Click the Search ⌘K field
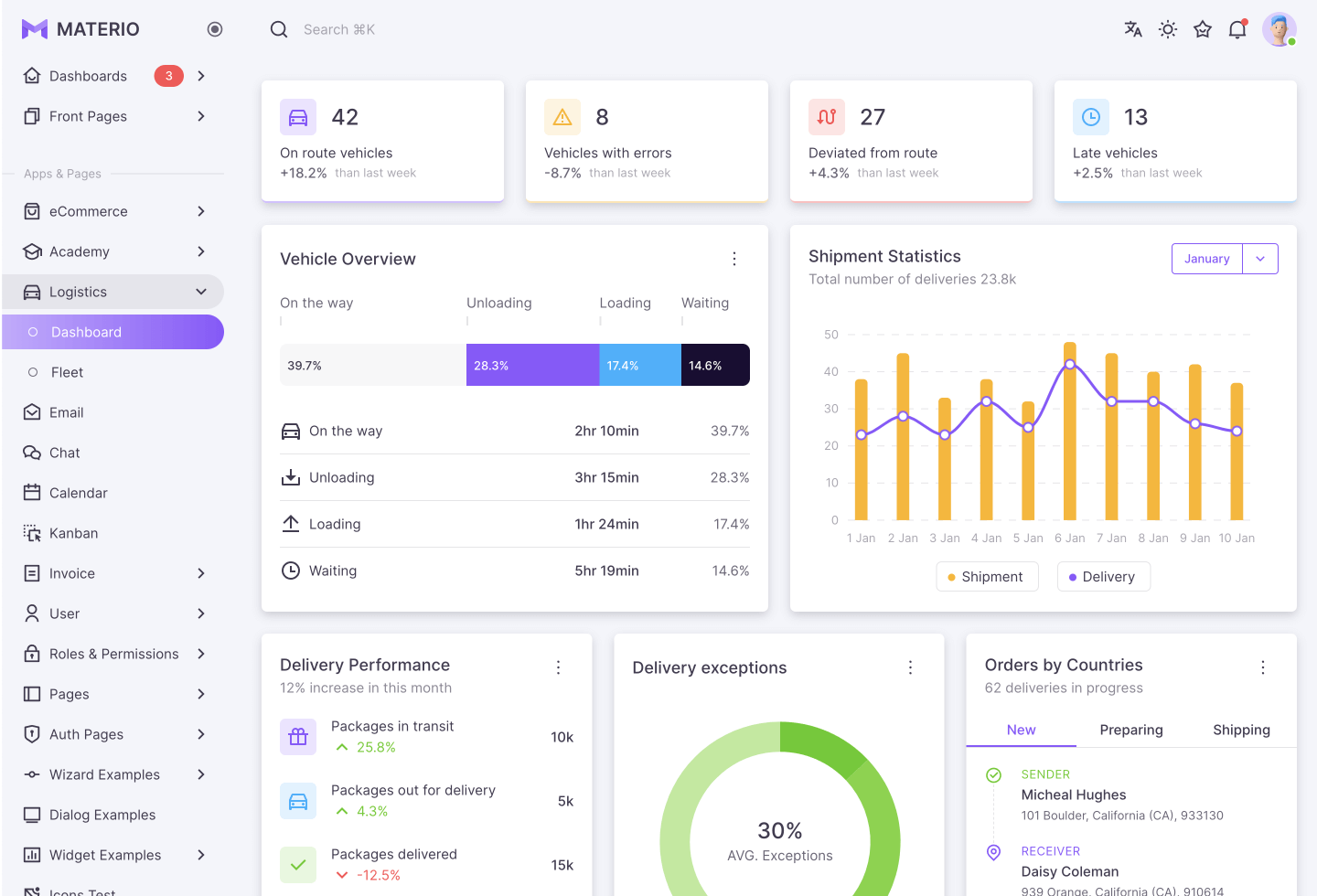The width and height of the screenshot is (1317, 896). pos(339,29)
